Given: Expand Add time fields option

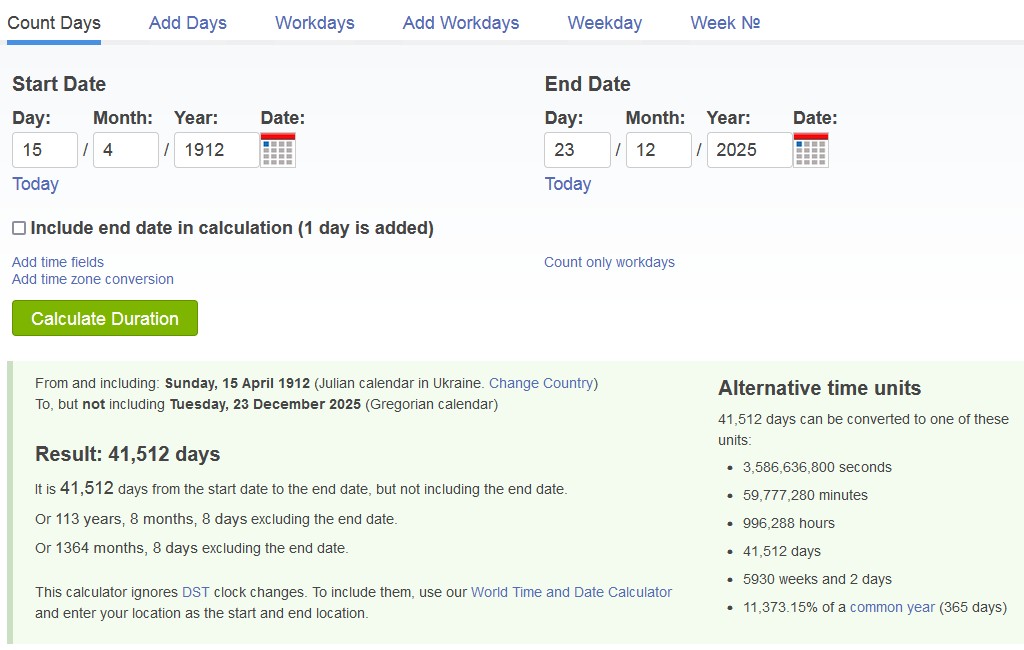Looking at the screenshot, I should pos(58,262).
